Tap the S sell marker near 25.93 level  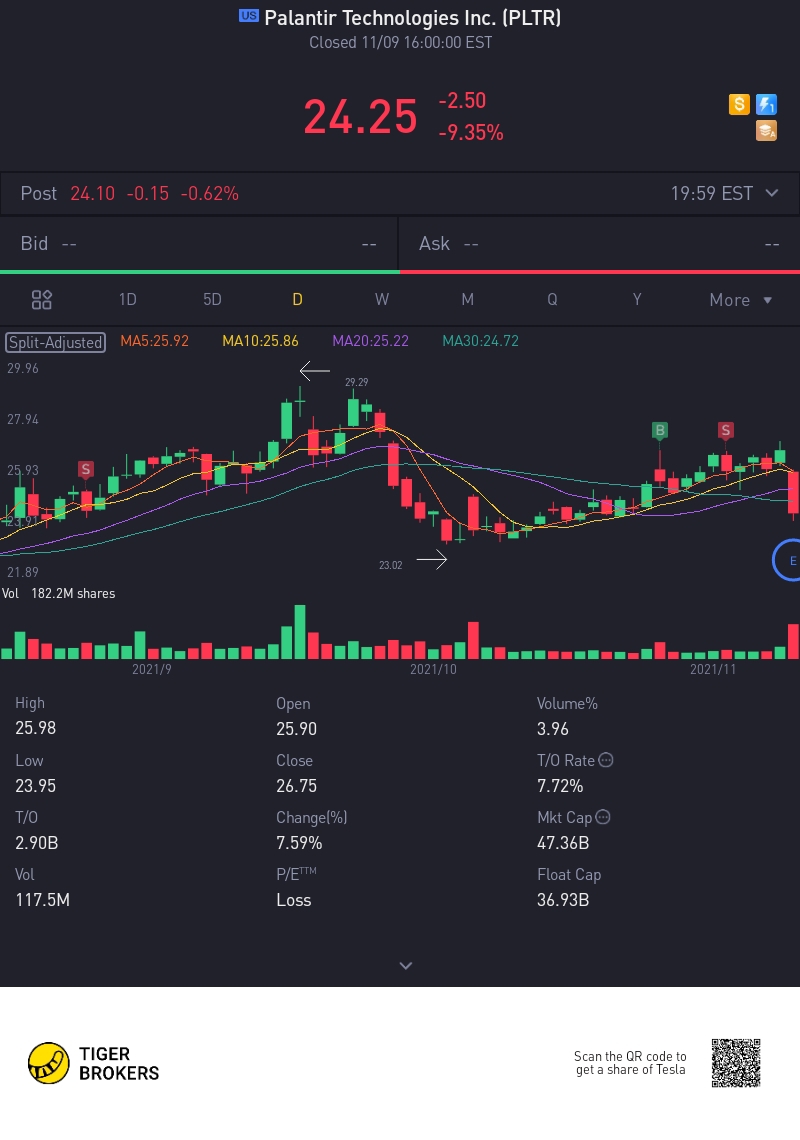86,469
